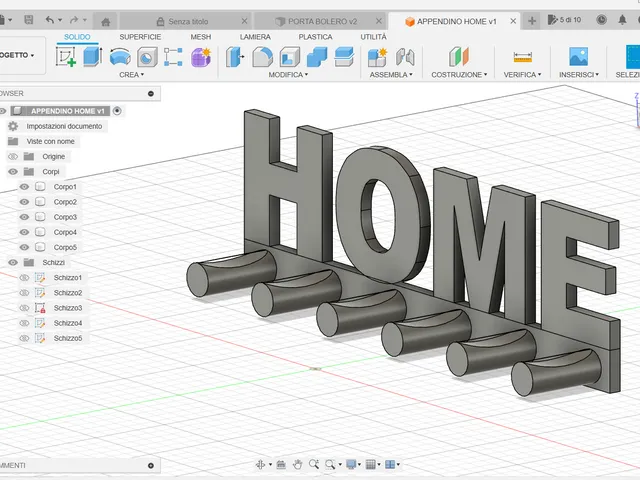This screenshot has height=480, width=640.
Task: Add a new design tab with plus button
Action: 532,21
